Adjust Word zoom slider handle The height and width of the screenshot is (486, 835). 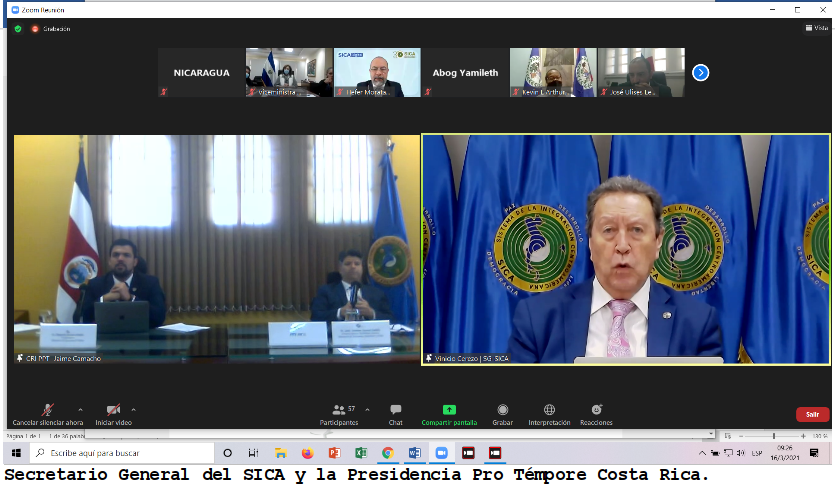774,436
